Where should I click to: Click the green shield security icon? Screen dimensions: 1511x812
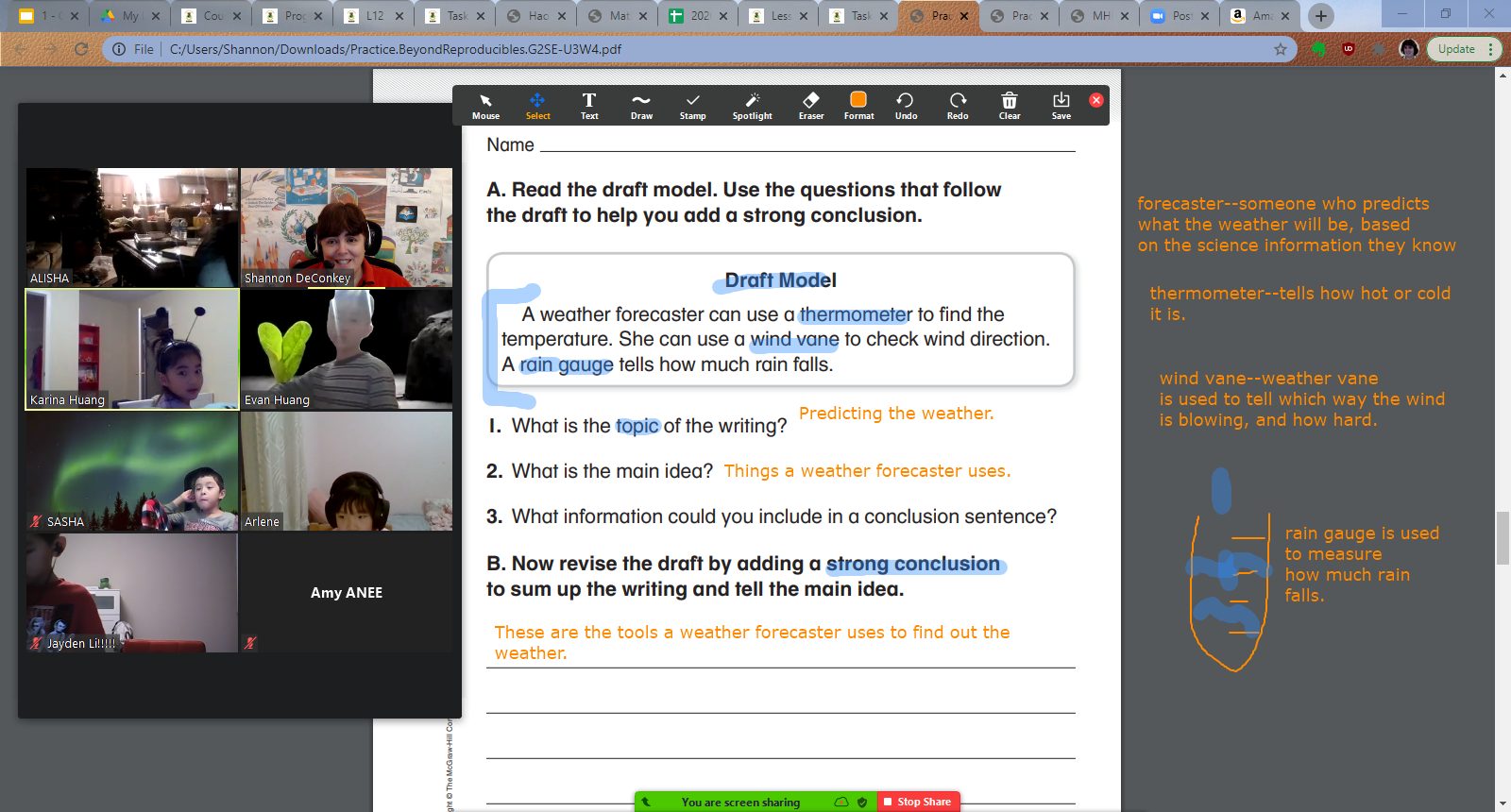point(862,802)
